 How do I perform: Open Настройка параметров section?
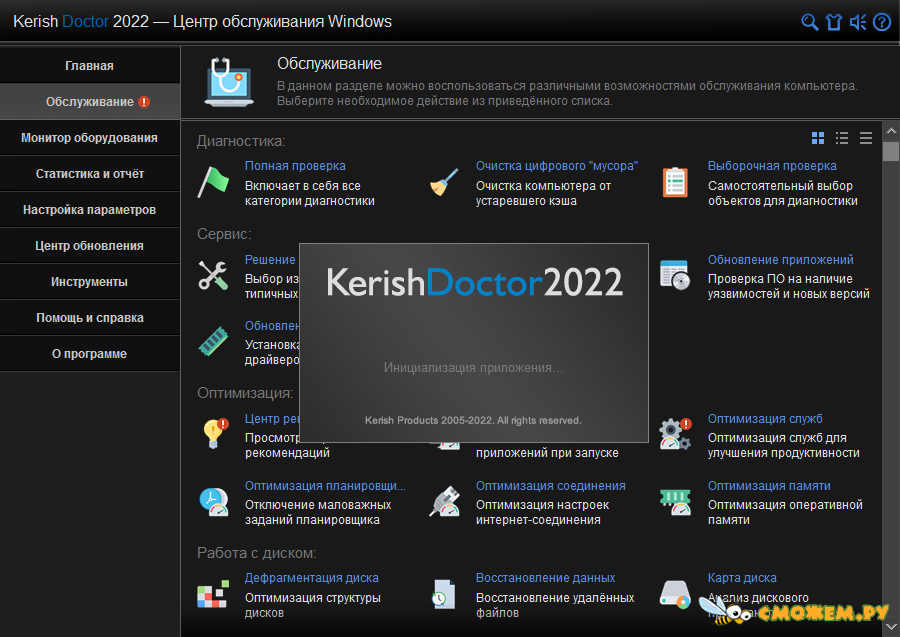point(90,210)
